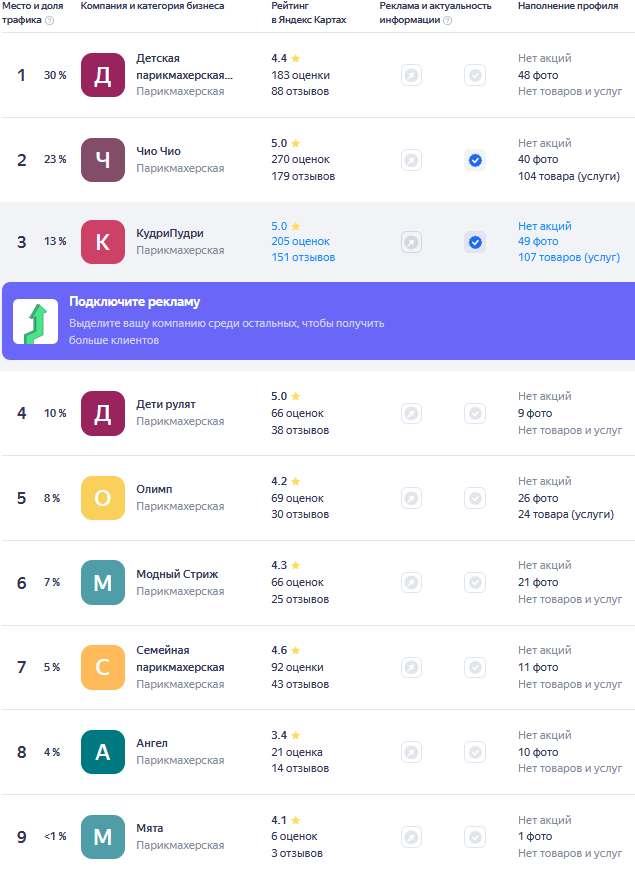Click the green arrow icon in the ad banner
635x875 pixels.
click(35, 320)
